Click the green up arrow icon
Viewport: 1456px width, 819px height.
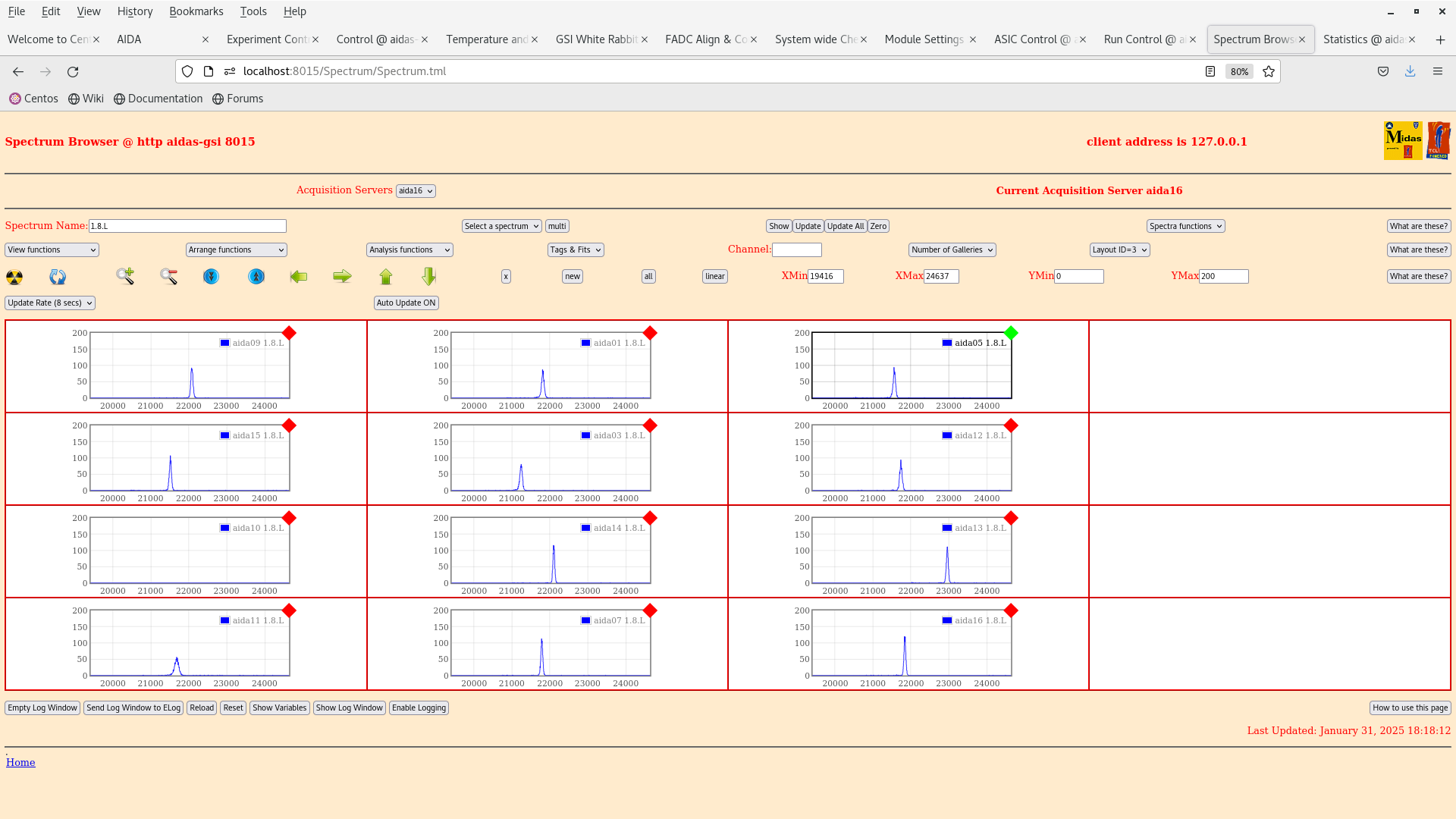(x=386, y=277)
